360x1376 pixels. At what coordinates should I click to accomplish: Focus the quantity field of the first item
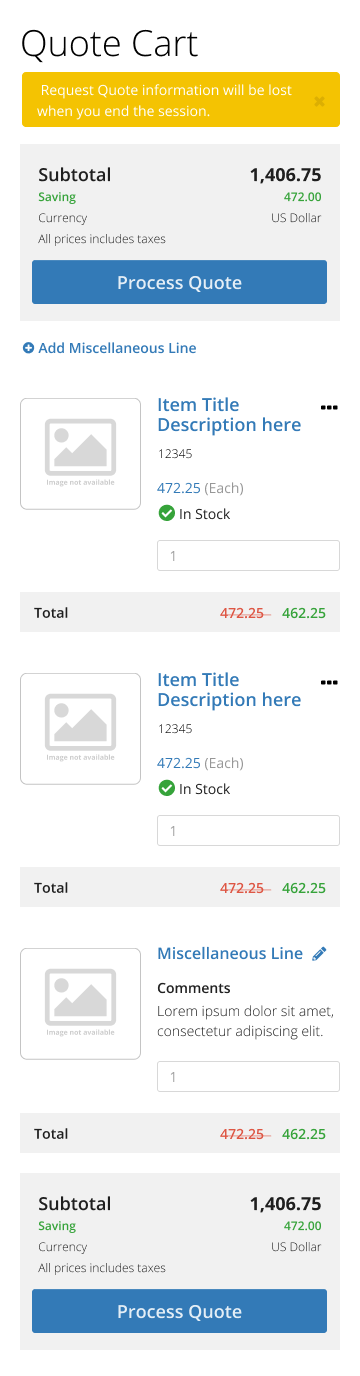click(x=248, y=555)
